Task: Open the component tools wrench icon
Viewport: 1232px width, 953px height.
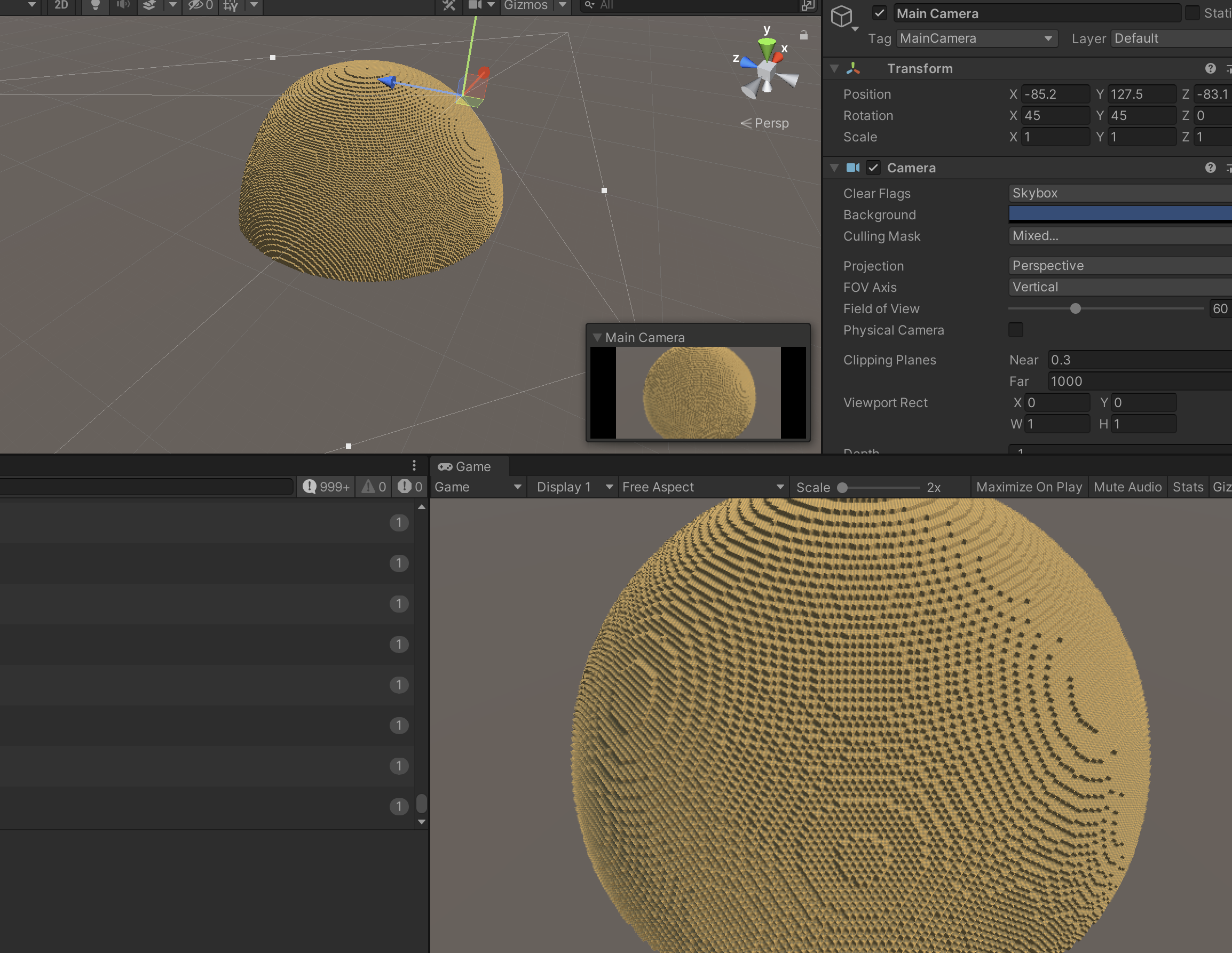Action: point(448,6)
